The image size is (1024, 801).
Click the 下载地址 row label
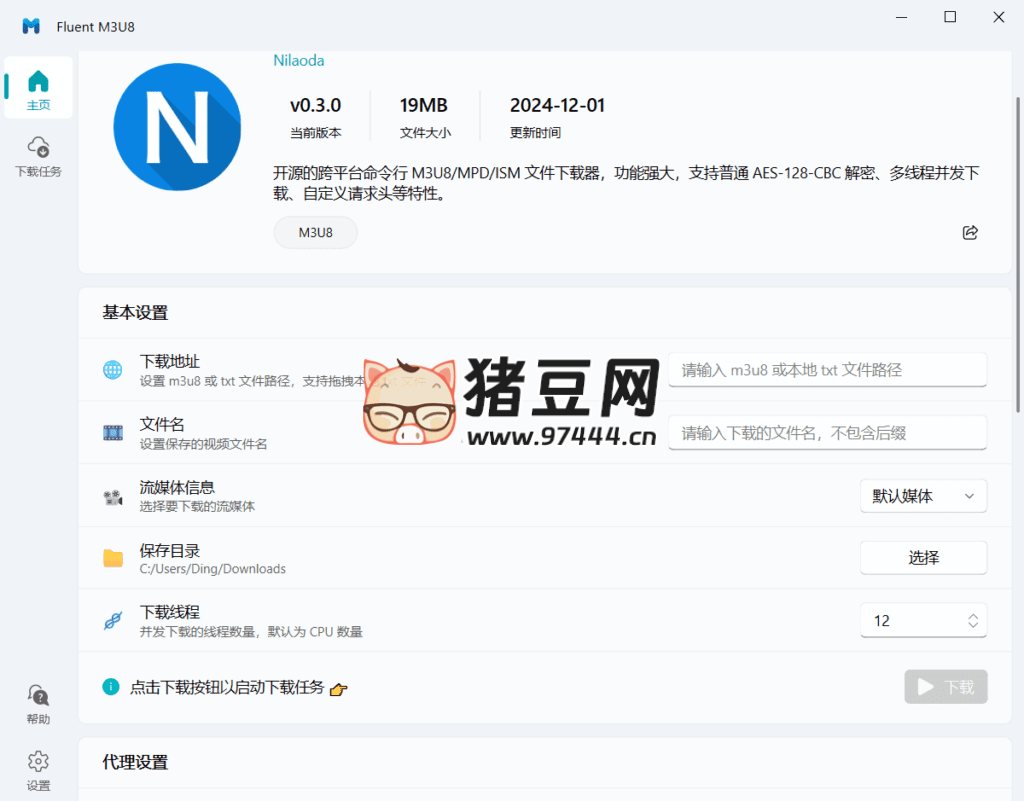click(170, 361)
